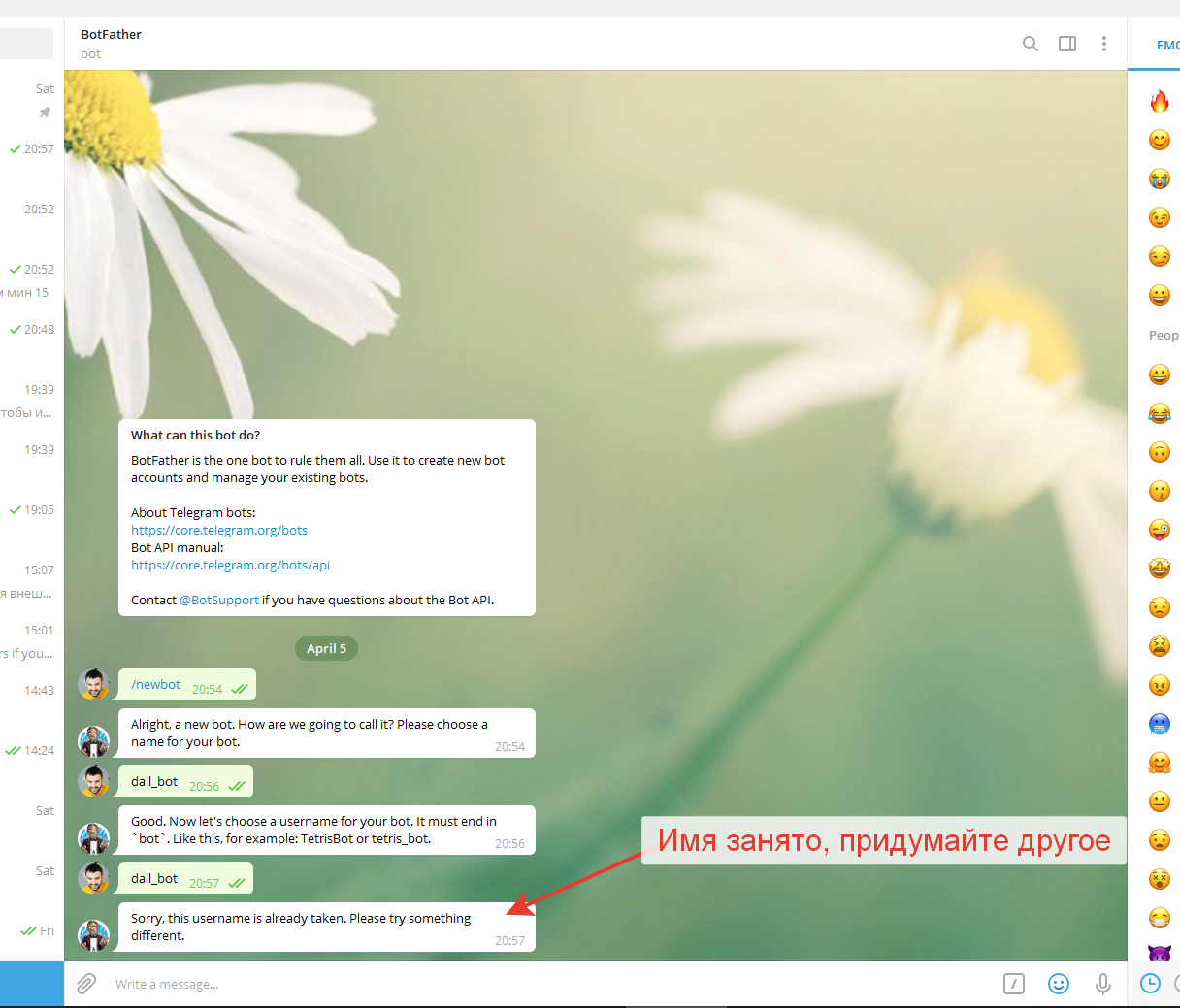Viewport: 1180px width, 1008px height.
Task: Open the bot commands slash icon
Action: tap(1014, 984)
